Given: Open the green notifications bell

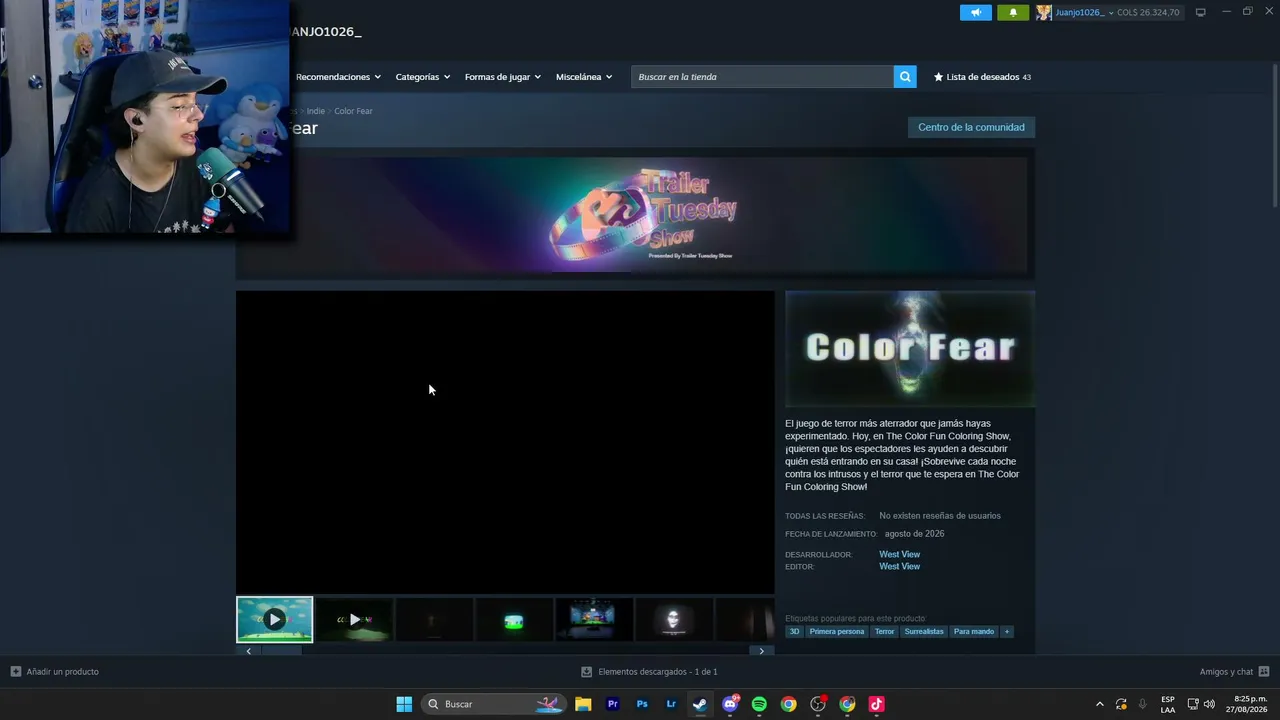Looking at the screenshot, I should tap(1013, 13).
